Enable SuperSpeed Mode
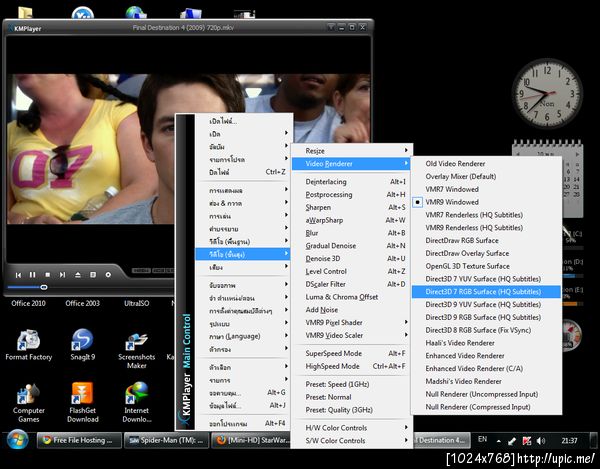 point(351,353)
